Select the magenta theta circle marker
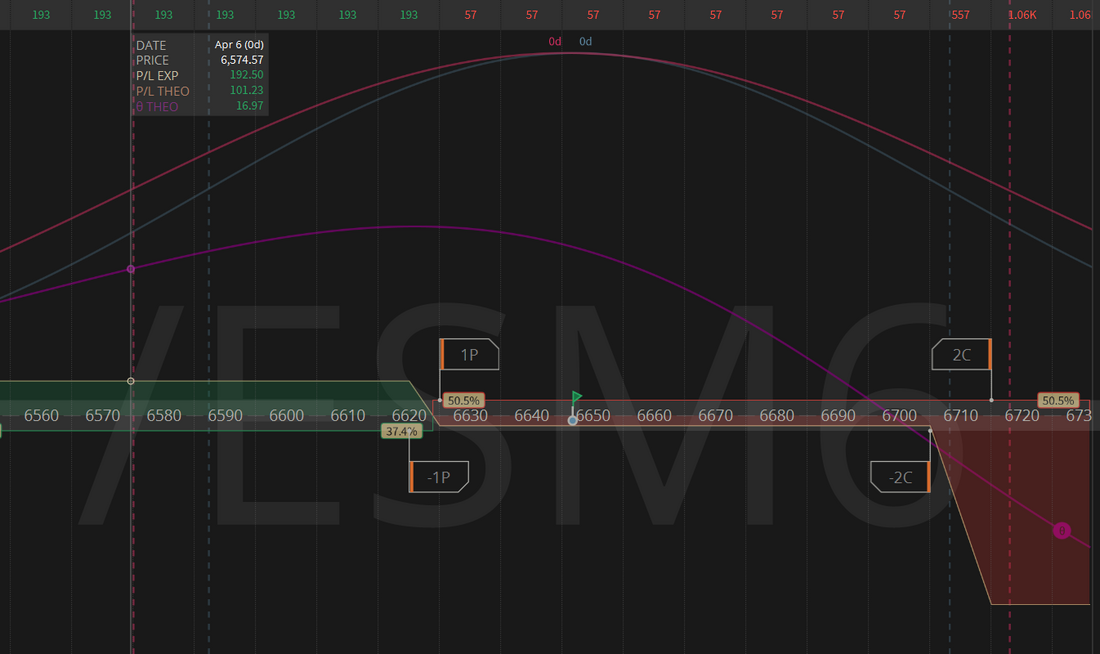 point(1062,530)
